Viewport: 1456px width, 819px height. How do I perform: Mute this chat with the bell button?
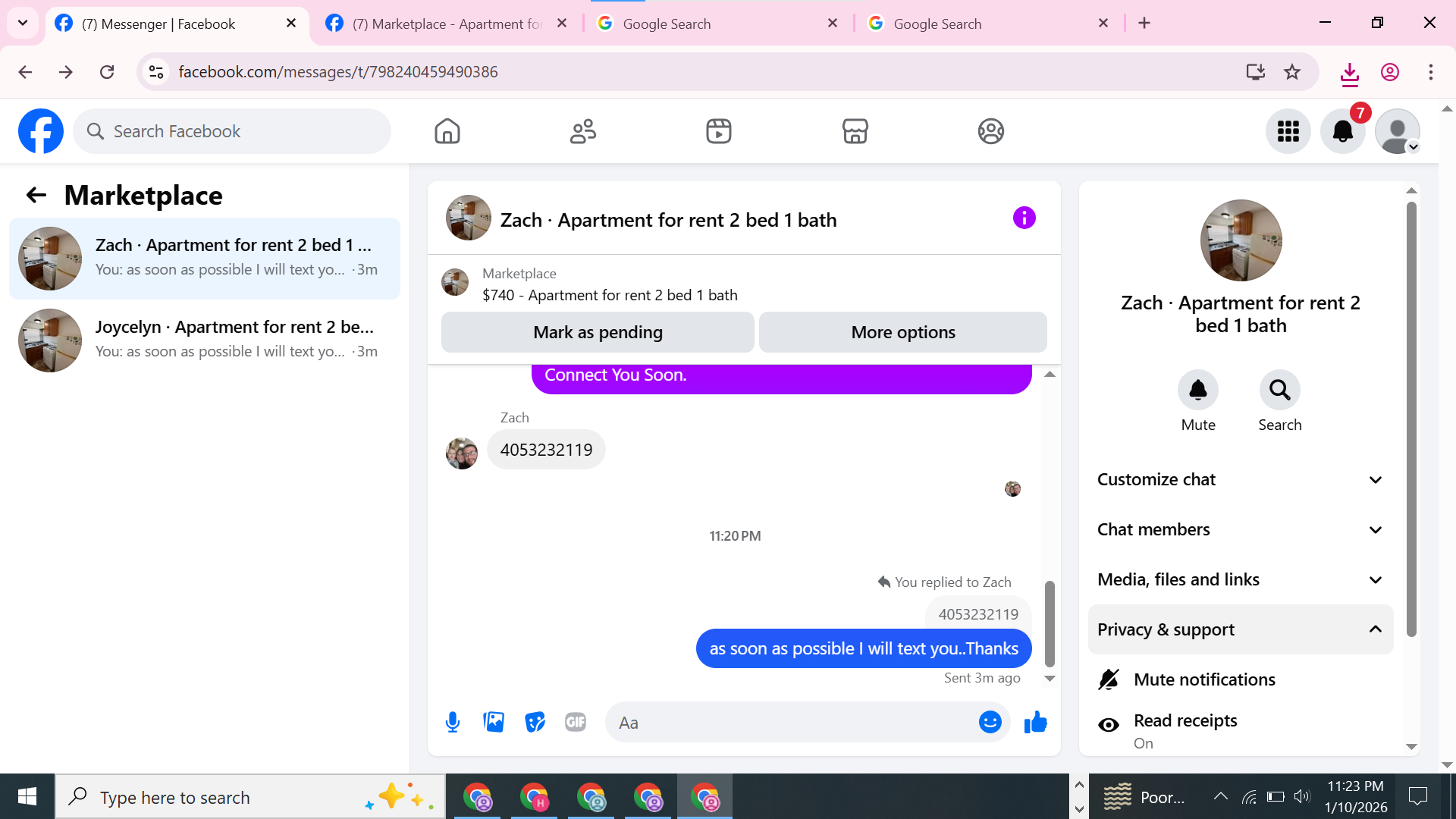[x=1197, y=391]
